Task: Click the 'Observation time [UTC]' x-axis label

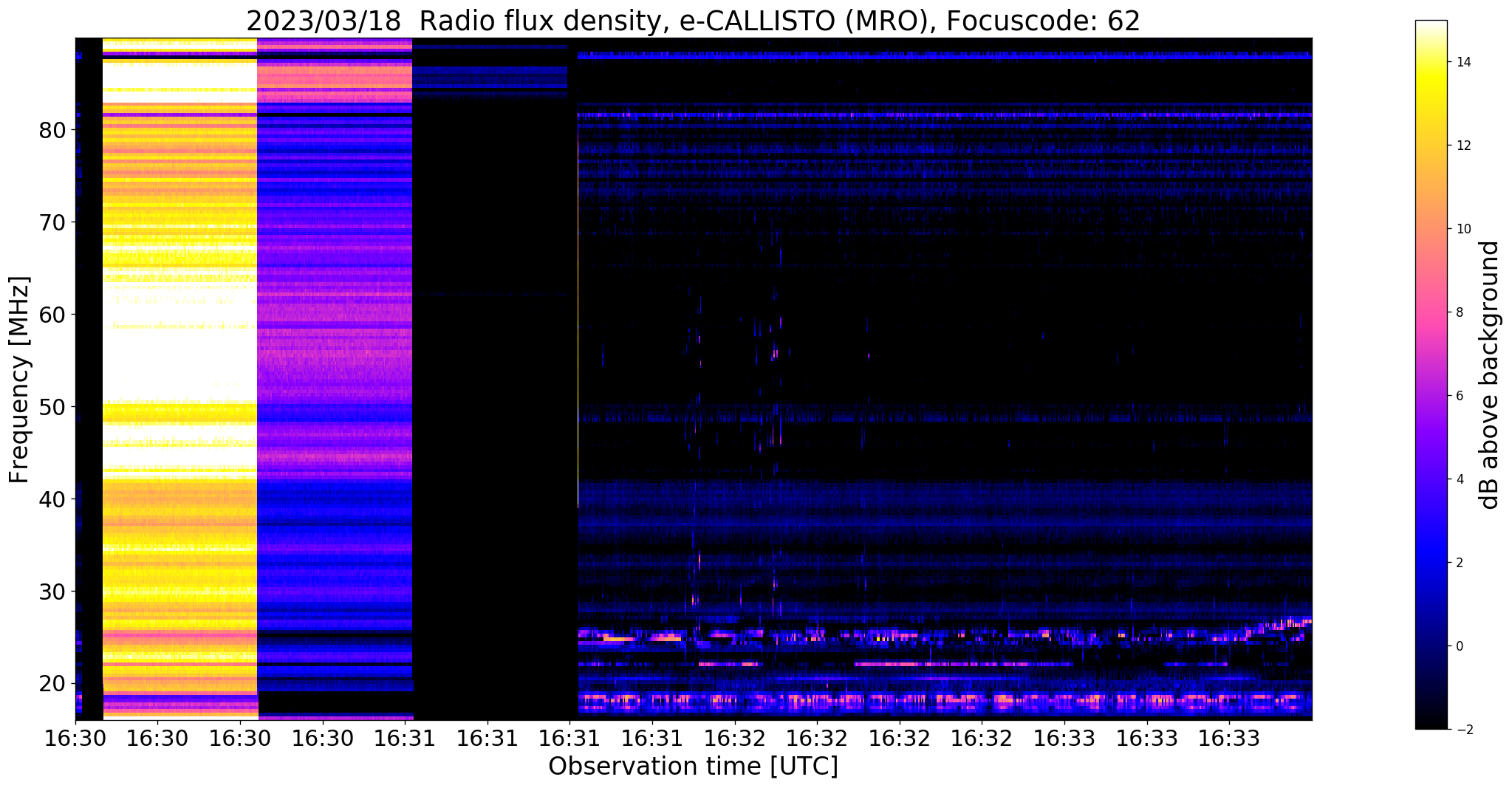Action: pos(693,767)
